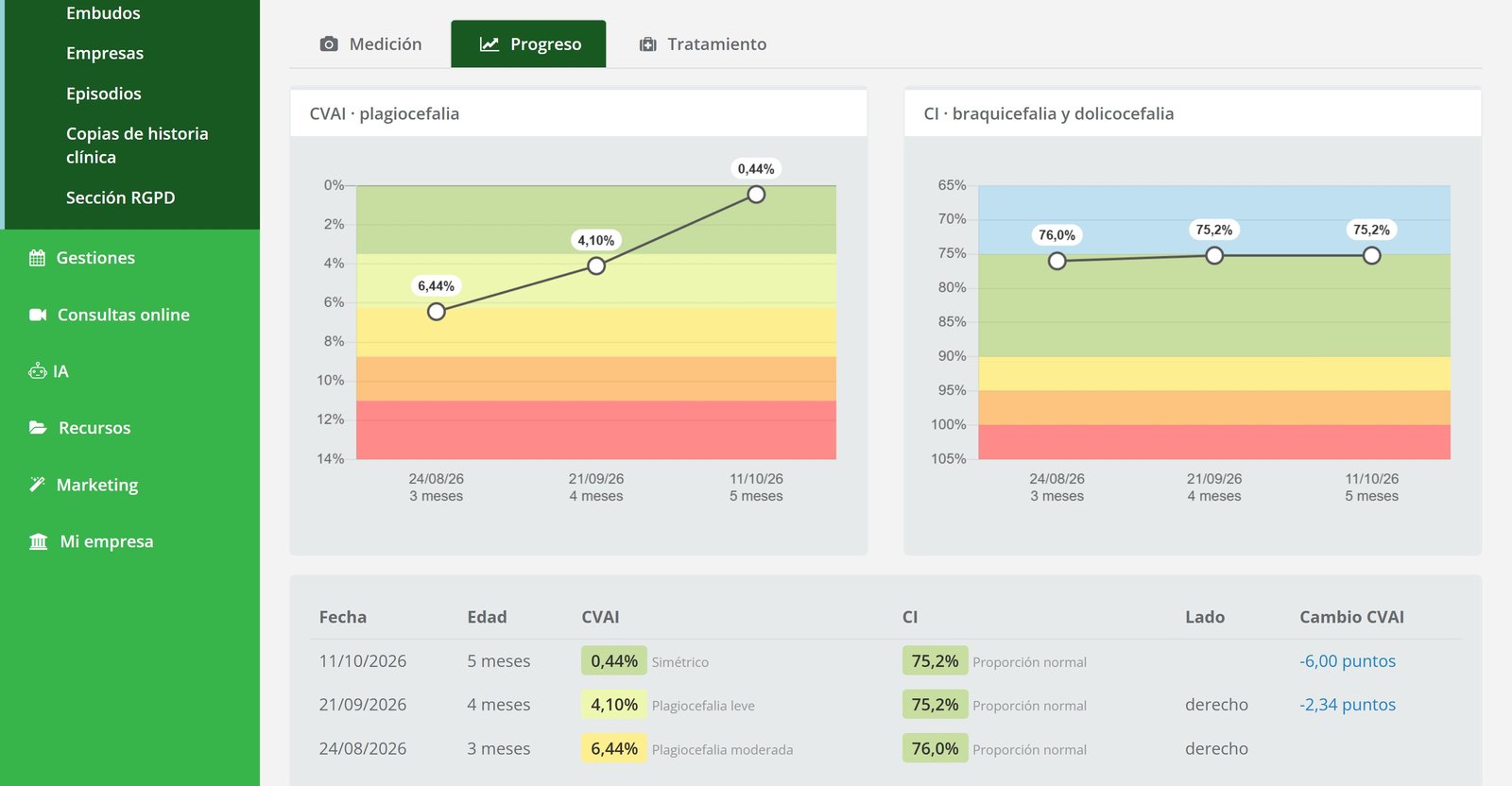Open Embudos in the sidebar

tap(103, 13)
